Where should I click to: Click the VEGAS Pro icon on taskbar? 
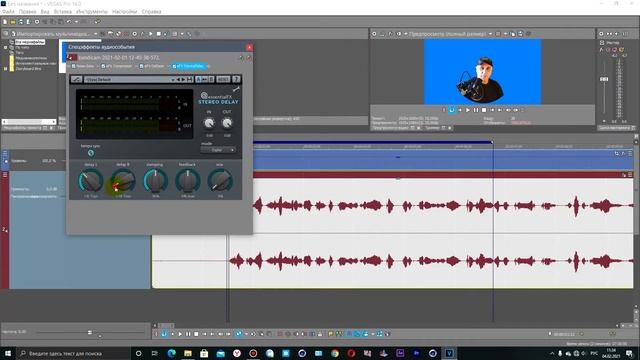tap(449, 353)
